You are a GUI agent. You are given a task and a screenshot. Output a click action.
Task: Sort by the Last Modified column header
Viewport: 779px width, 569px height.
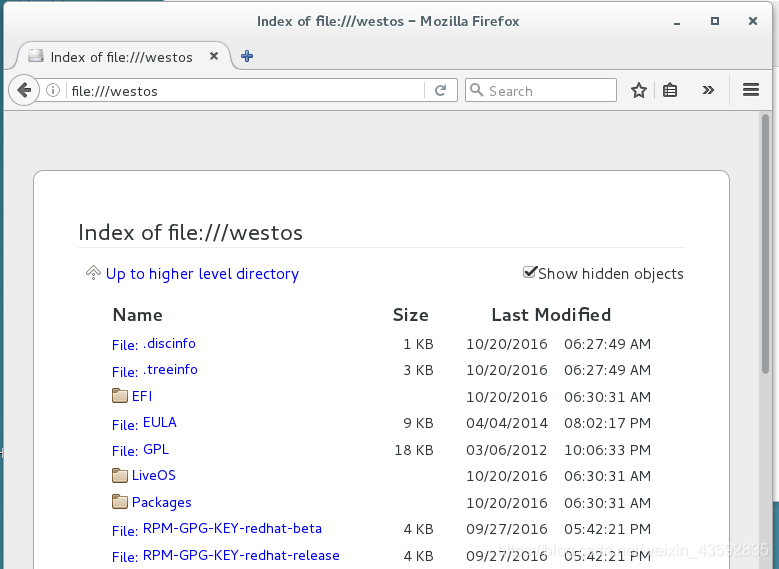pyautogui.click(x=551, y=315)
